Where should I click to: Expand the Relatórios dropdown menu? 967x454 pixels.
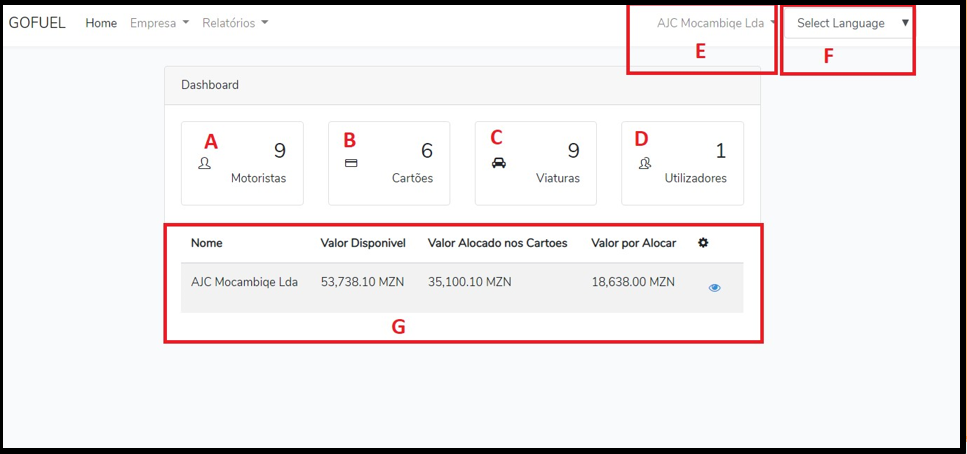235,23
